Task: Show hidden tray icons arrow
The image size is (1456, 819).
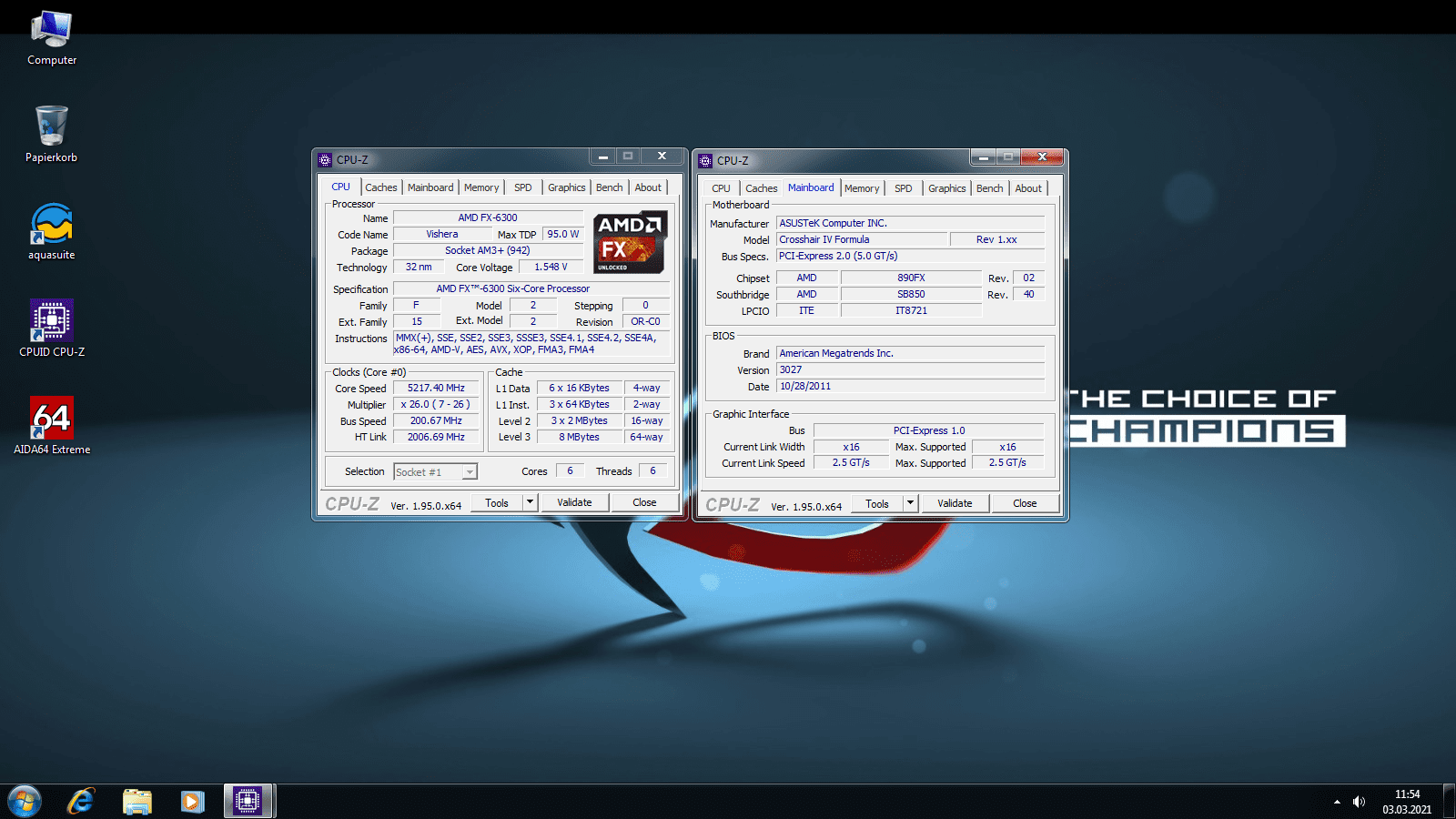Action: pyautogui.click(x=1337, y=802)
